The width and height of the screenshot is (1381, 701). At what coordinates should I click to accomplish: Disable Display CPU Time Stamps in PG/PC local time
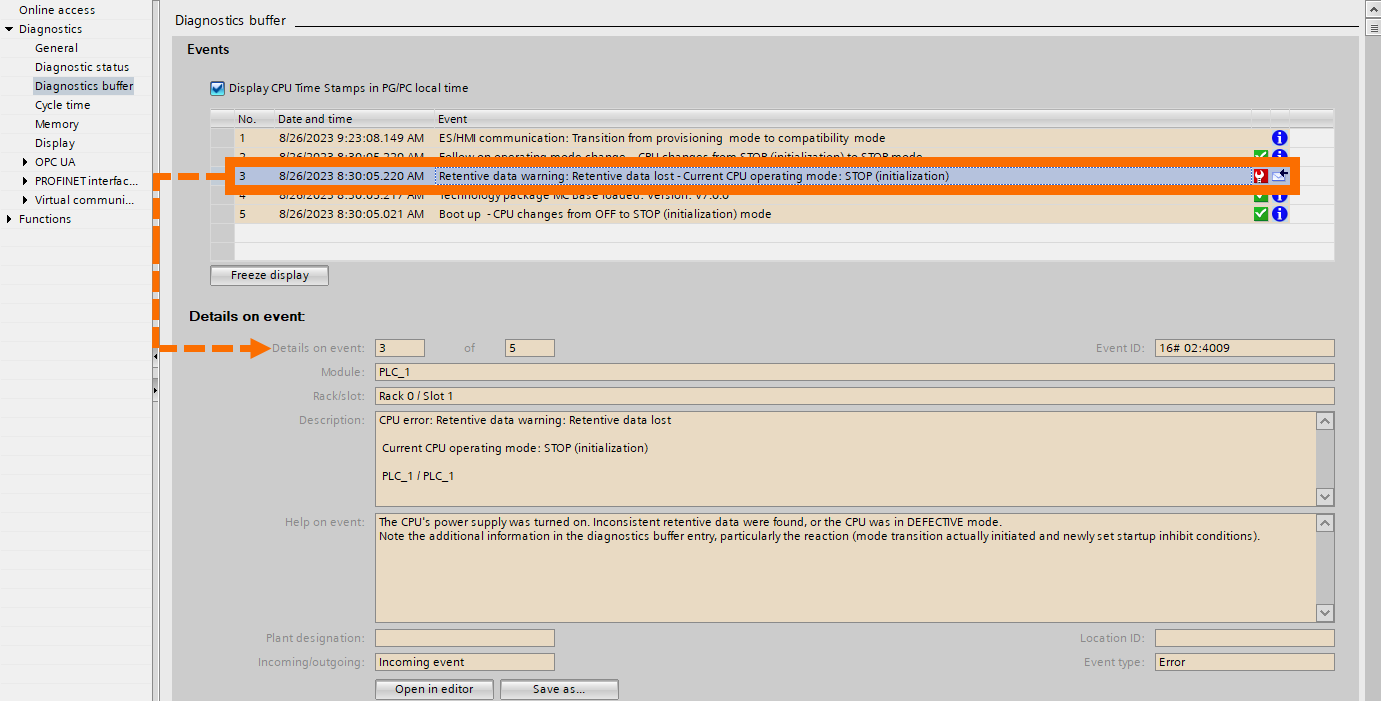217,88
